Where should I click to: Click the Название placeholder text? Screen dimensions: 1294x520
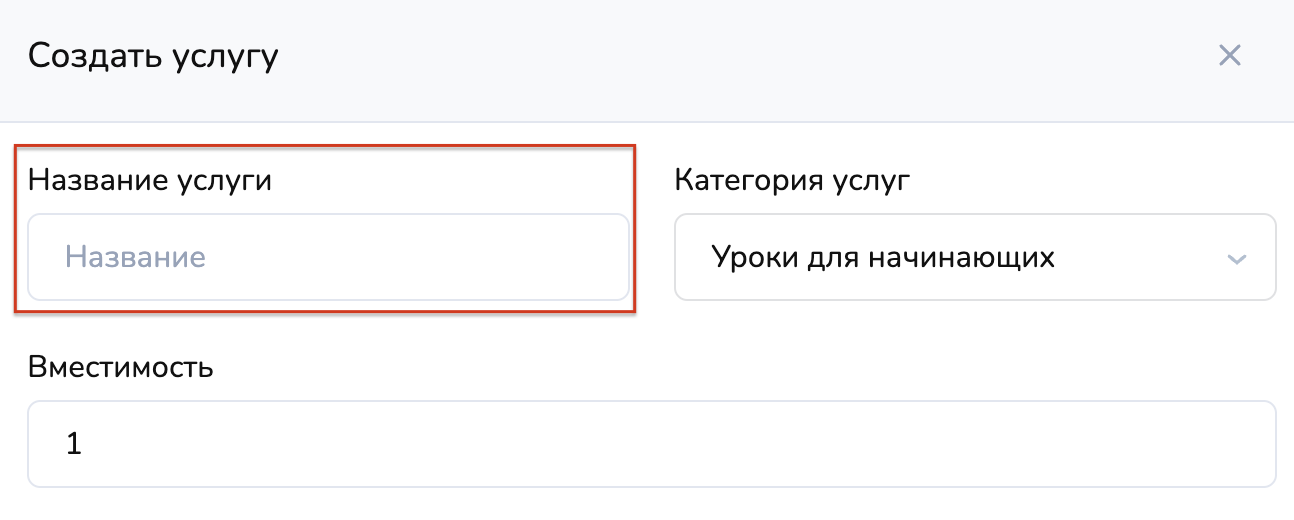(135, 258)
